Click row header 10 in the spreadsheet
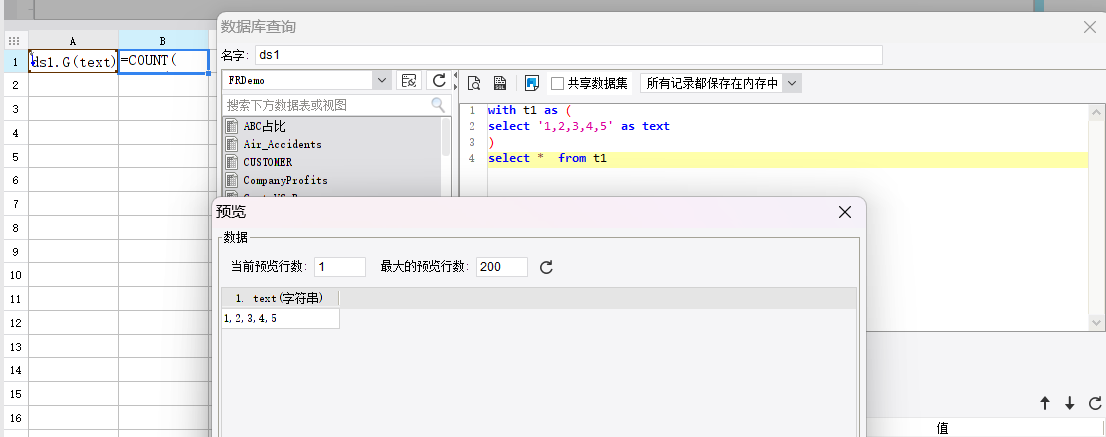The width and height of the screenshot is (1106, 437). pos(15,275)
